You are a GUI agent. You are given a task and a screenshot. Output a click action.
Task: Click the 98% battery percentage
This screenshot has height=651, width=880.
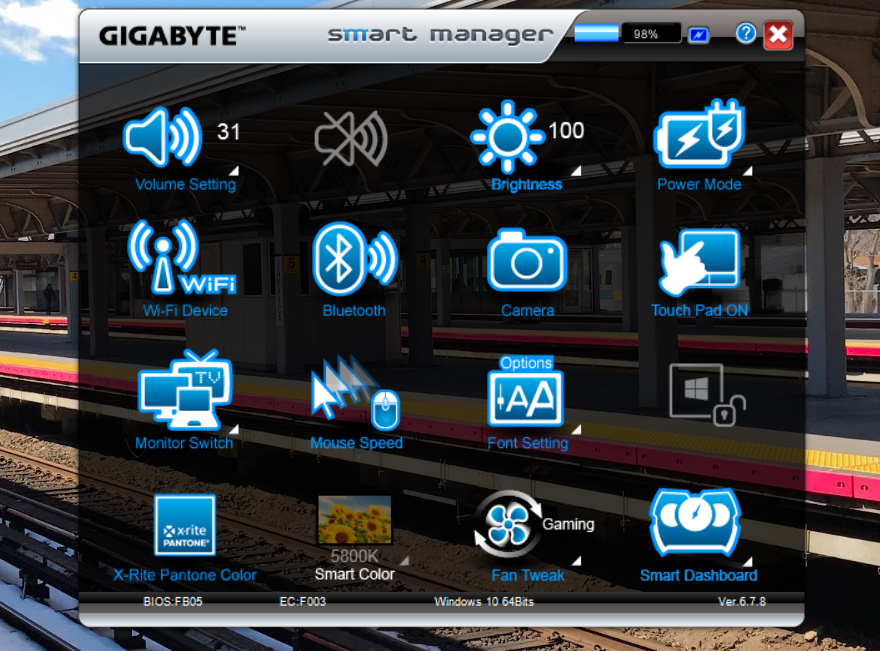[645, 34]
